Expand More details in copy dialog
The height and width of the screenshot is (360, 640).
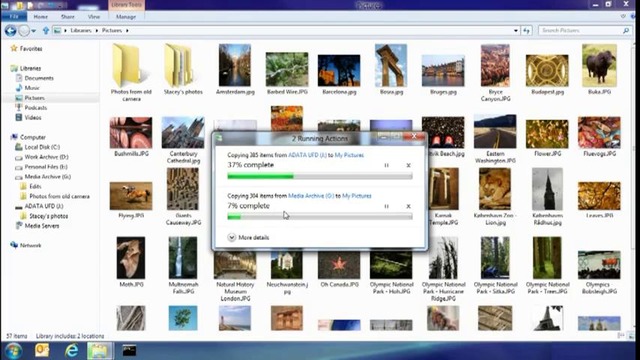pos(248,237)
